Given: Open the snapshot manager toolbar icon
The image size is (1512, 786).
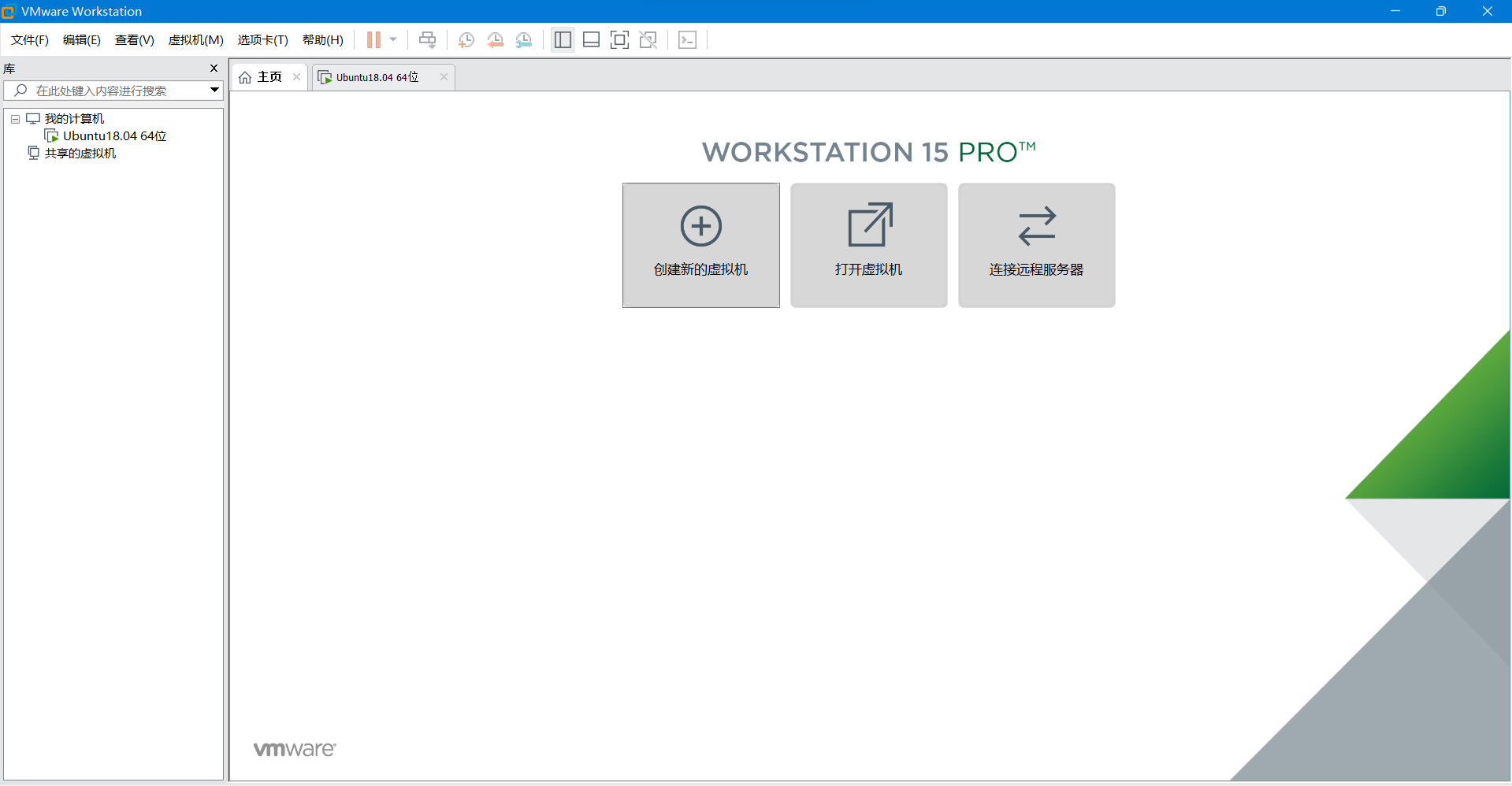Looking at the screenshot, I should tap(524, 40).
